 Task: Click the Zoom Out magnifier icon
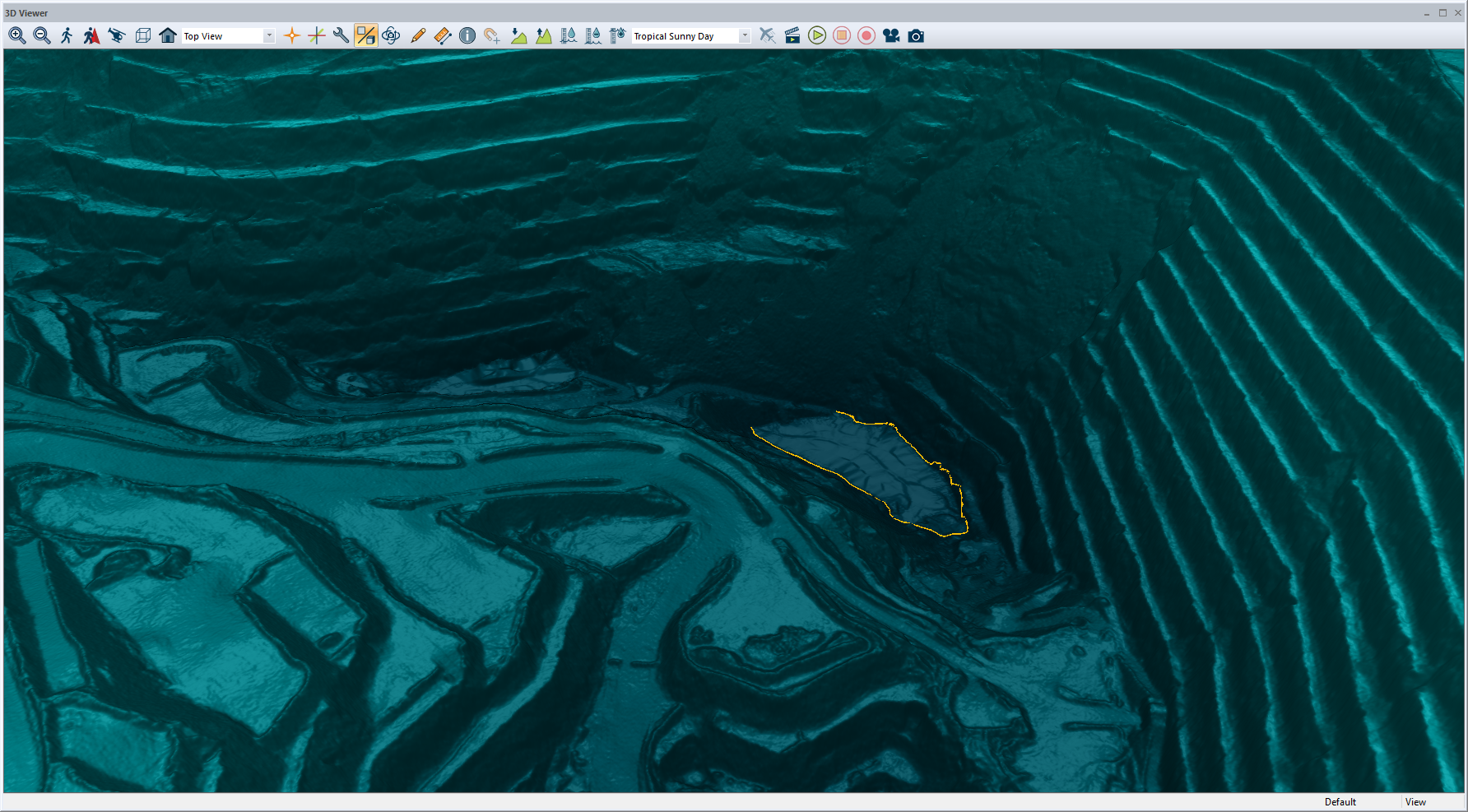[x=42, y=35]
